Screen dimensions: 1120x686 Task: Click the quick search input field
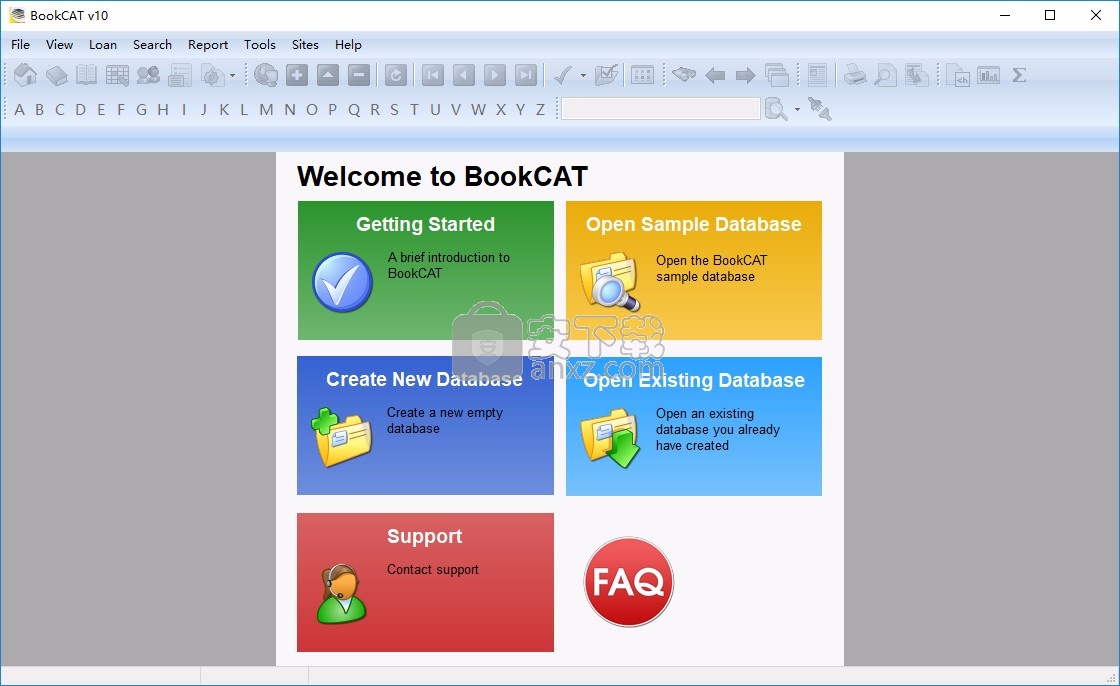[661, 109]
